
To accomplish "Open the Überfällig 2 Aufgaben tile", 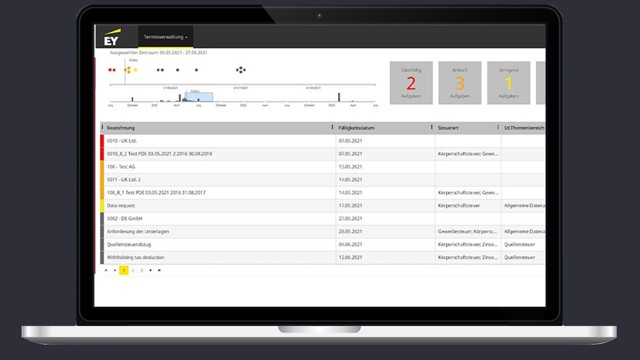I will click(411, 83).
